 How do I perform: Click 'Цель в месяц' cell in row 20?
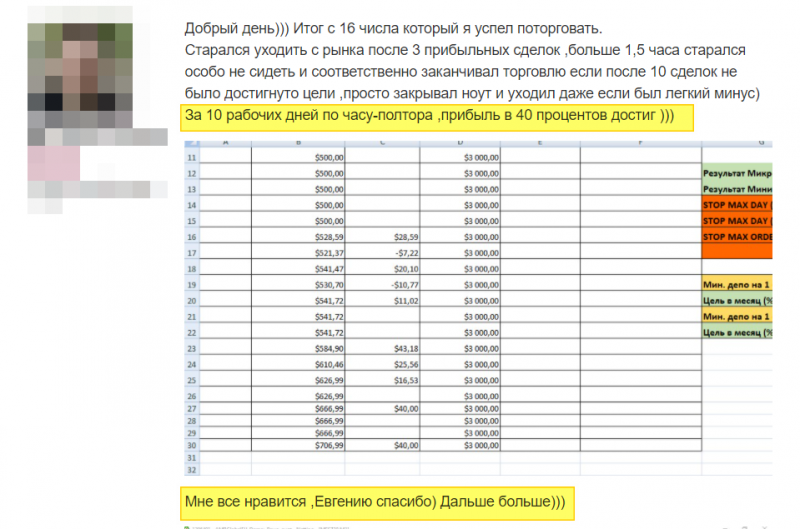click(x=737, y=300)
